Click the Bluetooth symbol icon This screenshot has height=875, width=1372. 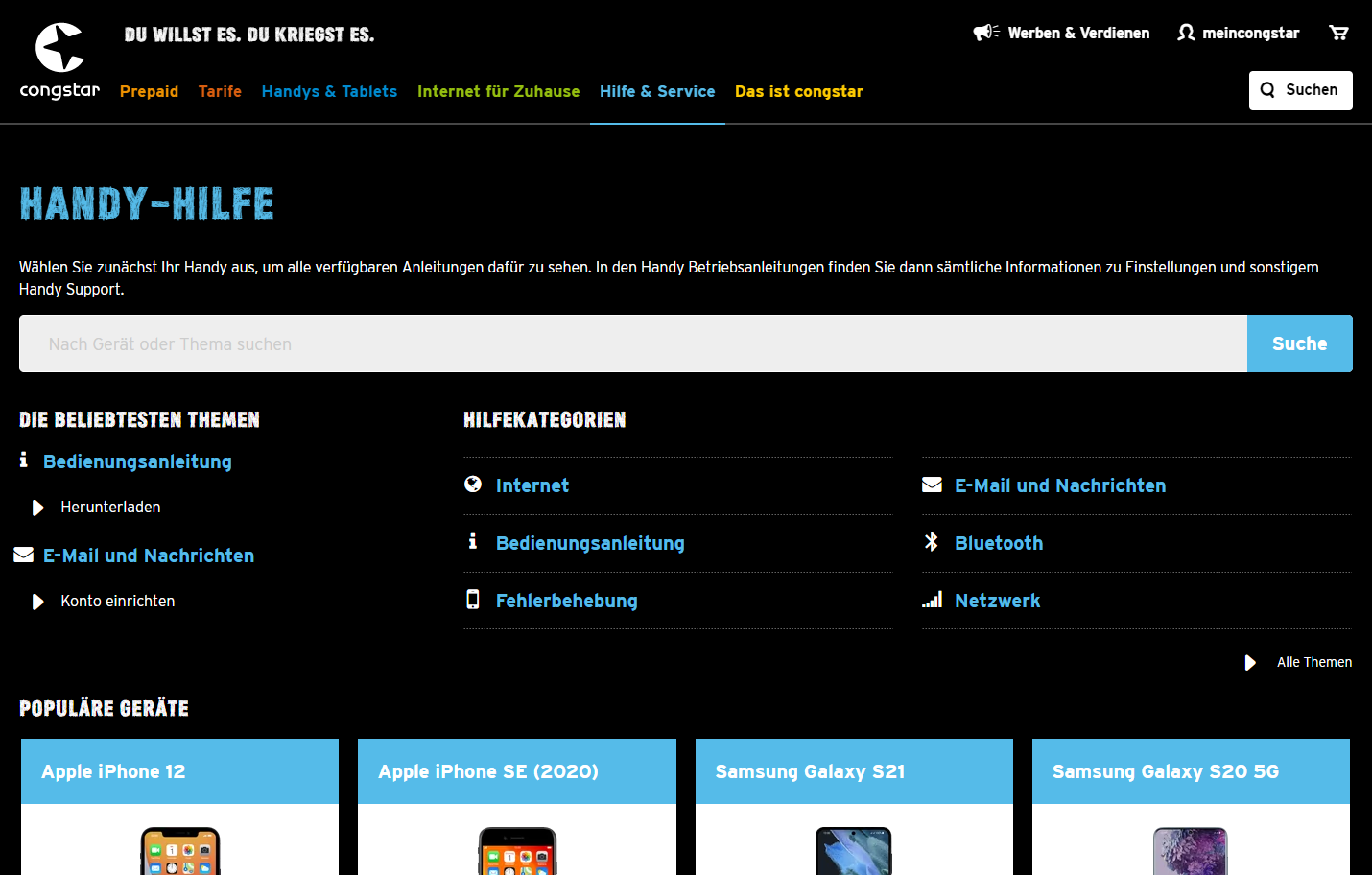(931, 542)
